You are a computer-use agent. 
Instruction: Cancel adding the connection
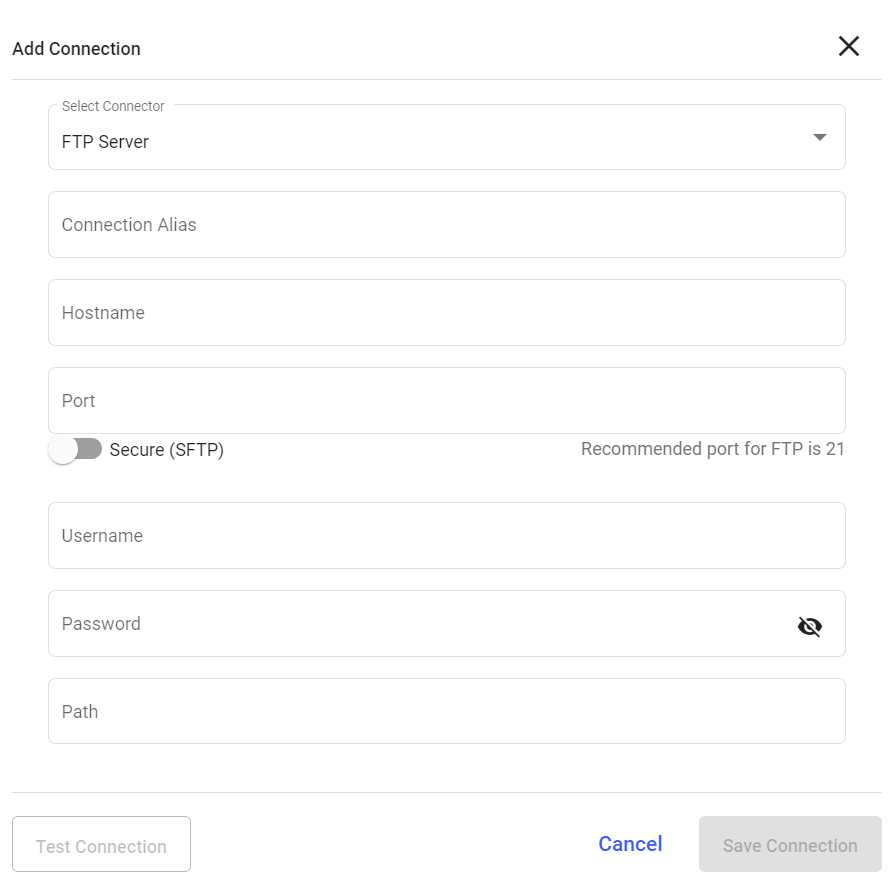pos(630,844)
